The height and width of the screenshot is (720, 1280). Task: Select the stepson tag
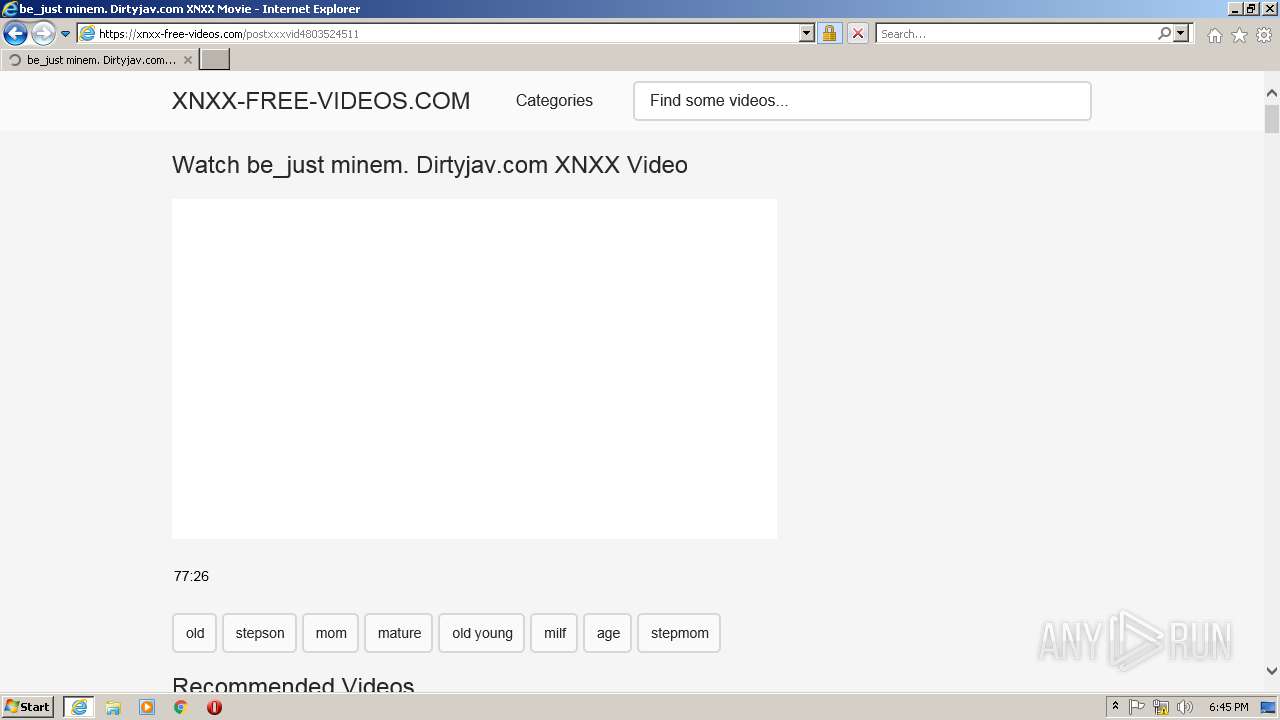(x=260, y=633)
